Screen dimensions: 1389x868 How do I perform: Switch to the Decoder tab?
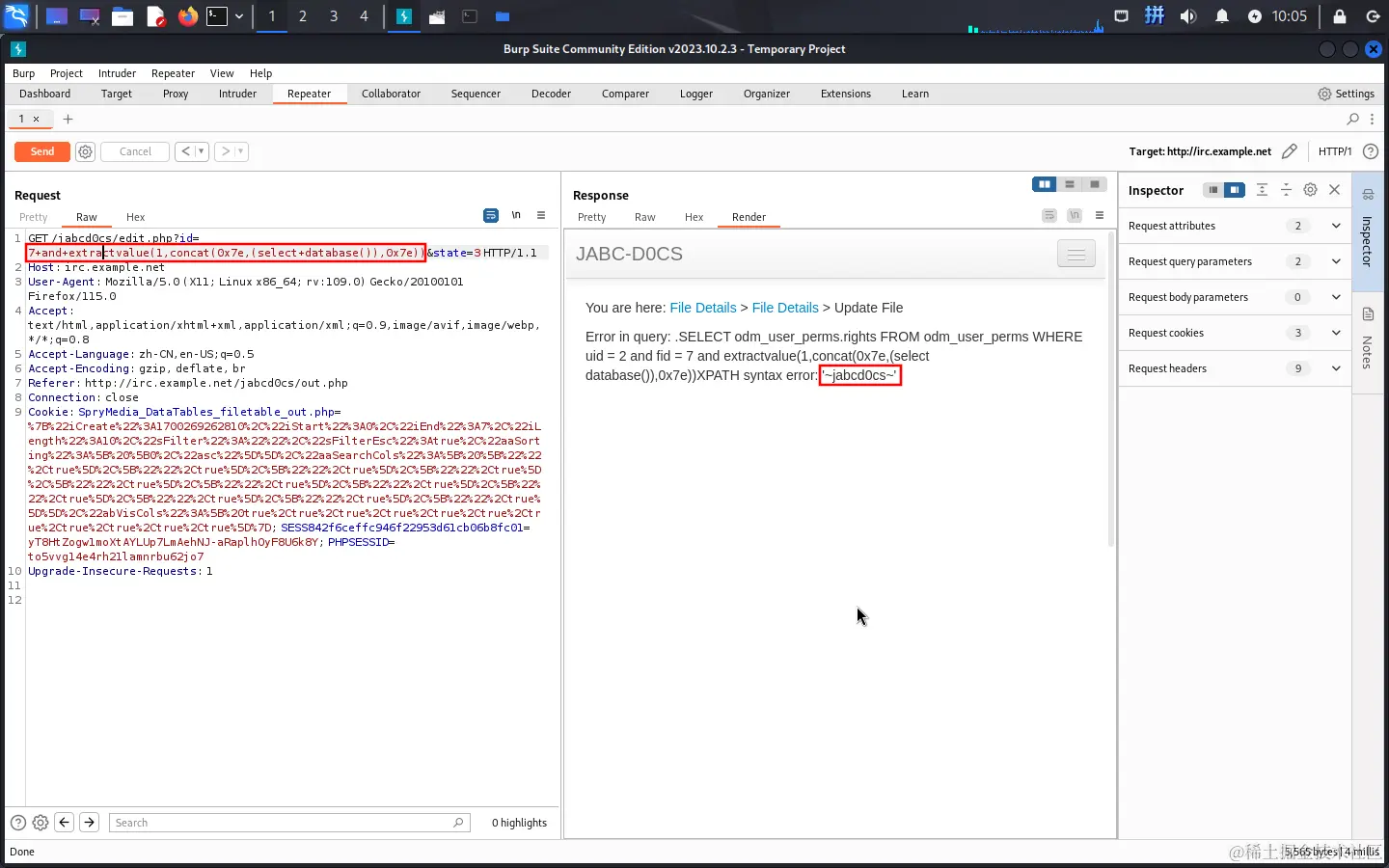click(551, 94)
